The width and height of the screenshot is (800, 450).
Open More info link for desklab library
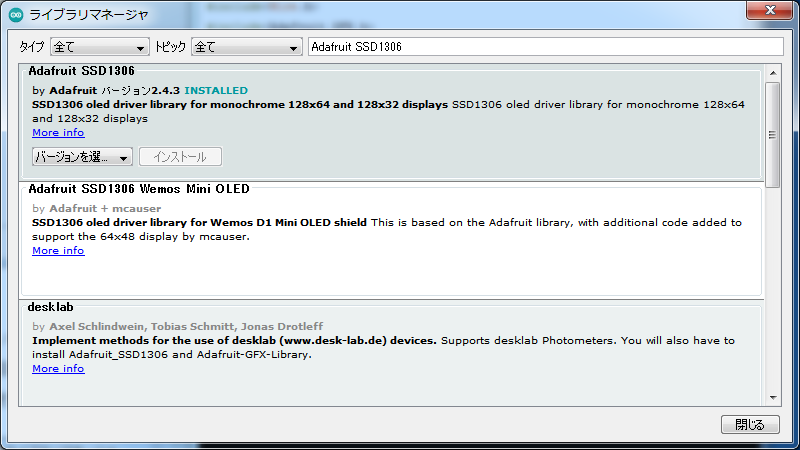[58, 368]
